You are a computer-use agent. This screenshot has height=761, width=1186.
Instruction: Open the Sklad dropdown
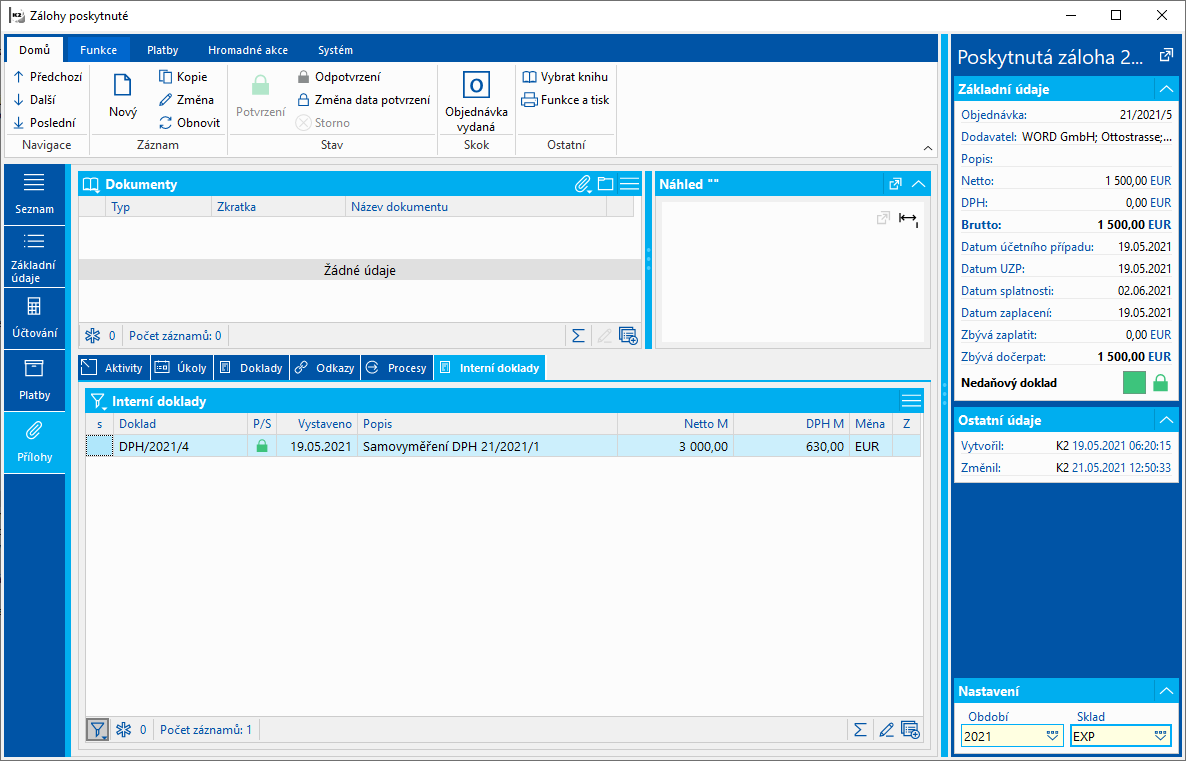point(1160,736)
